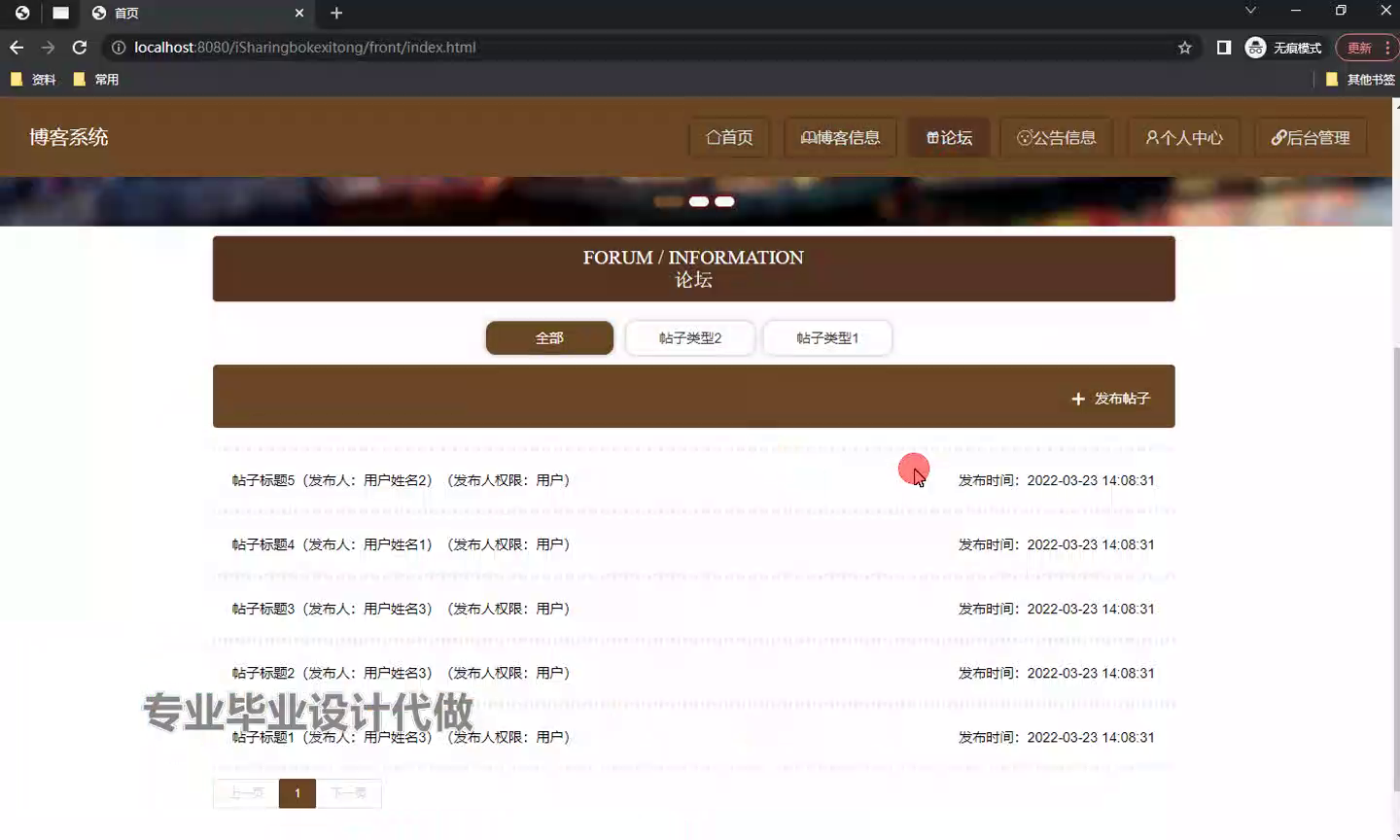Filter posts by 帖子类型1

click(827, 337)
